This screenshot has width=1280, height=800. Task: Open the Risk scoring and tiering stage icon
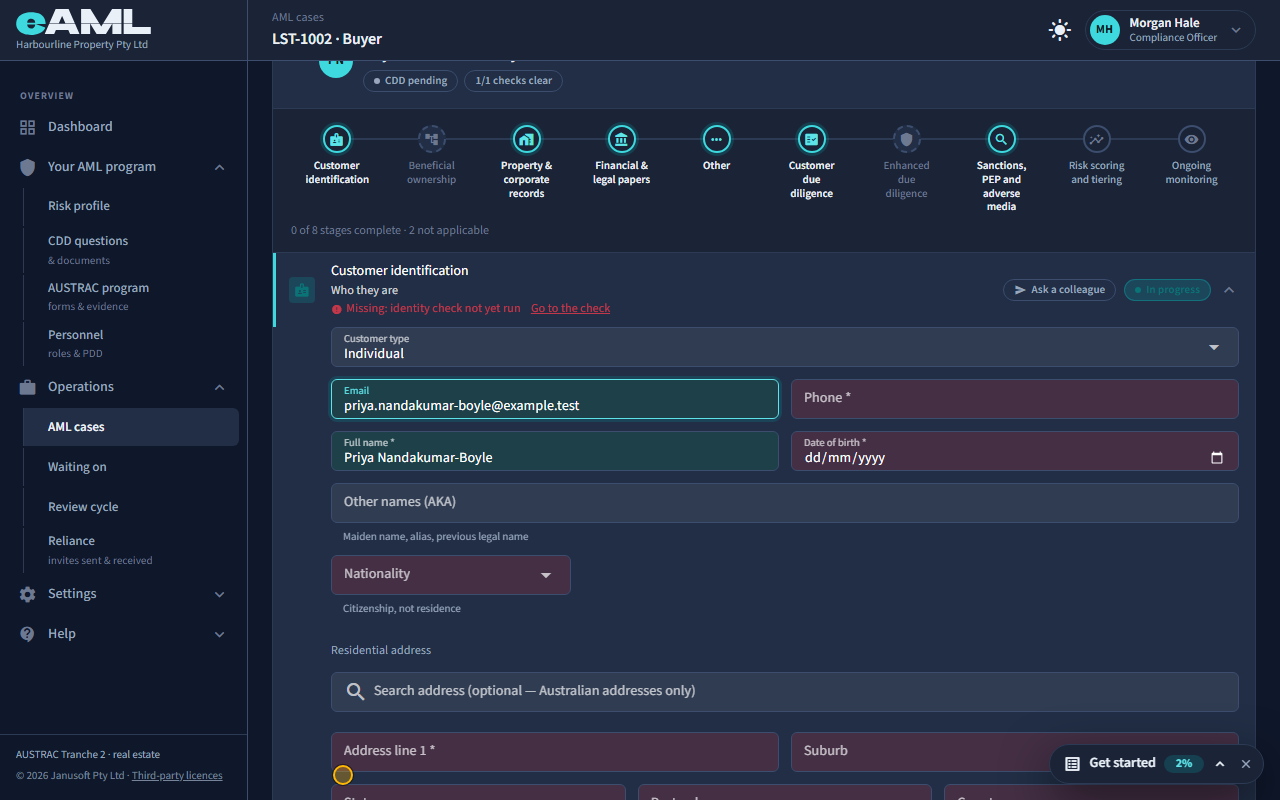point(1096,139)
